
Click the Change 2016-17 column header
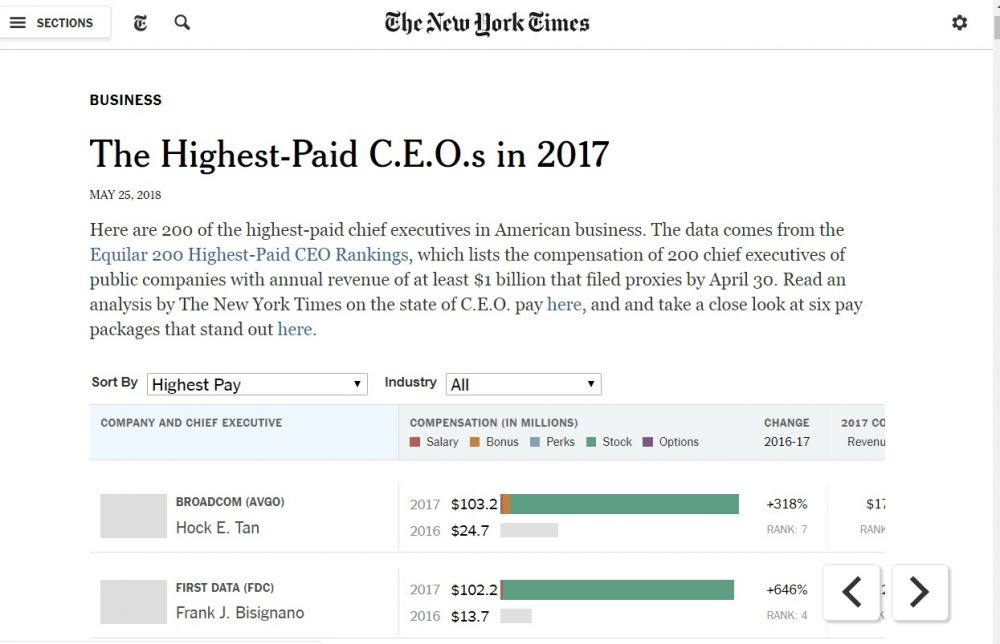787,432
